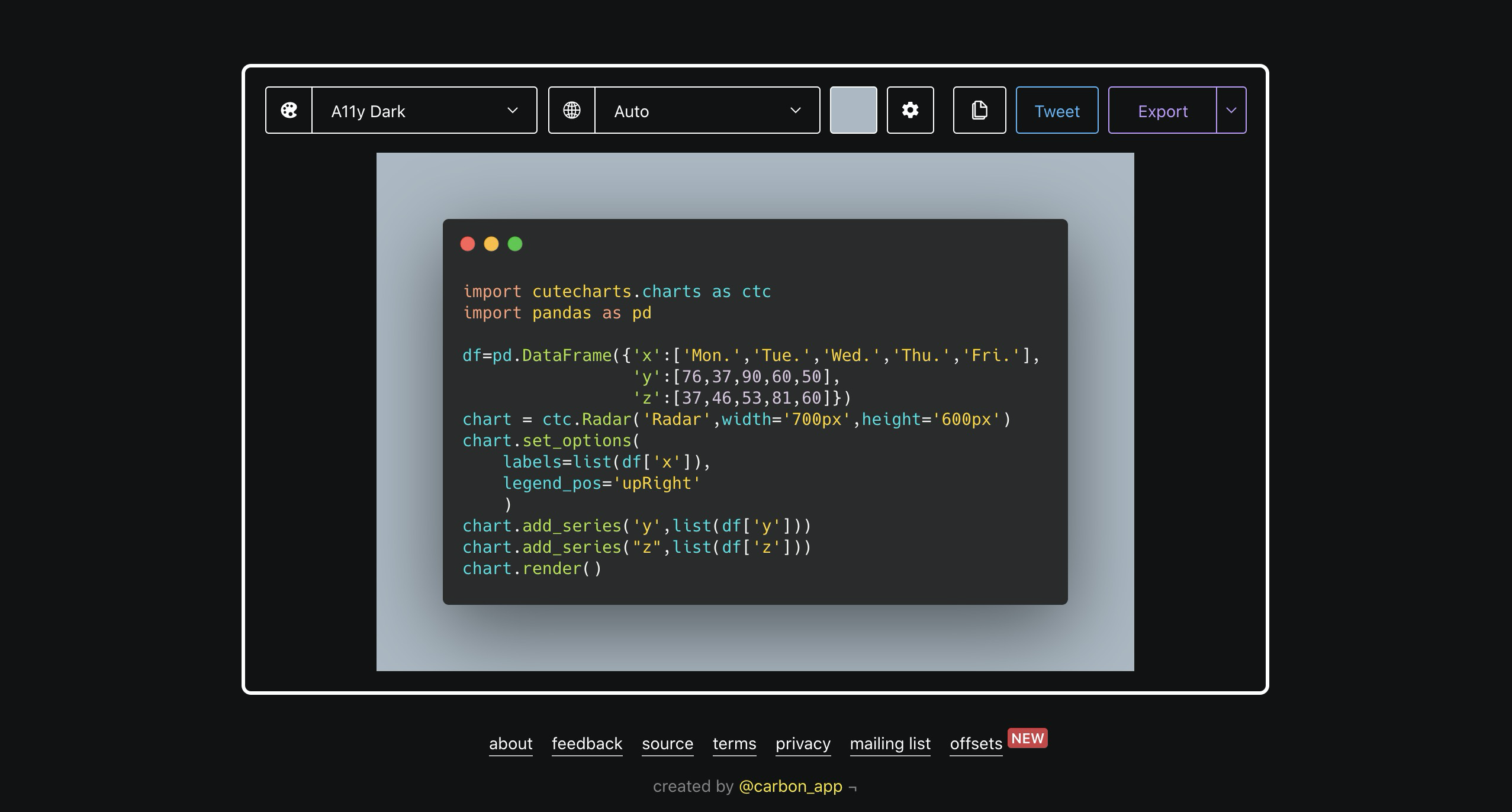Click the NEW badge beside offsets
The height and width of the screenshot is (812, 1512).
[1027, 738]
